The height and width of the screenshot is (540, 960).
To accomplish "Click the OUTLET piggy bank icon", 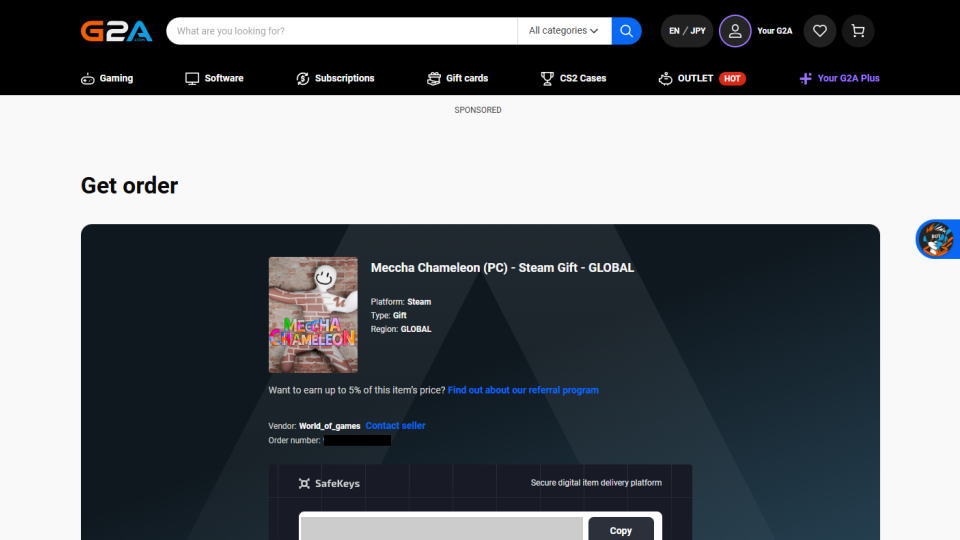I will click(665, 78).
